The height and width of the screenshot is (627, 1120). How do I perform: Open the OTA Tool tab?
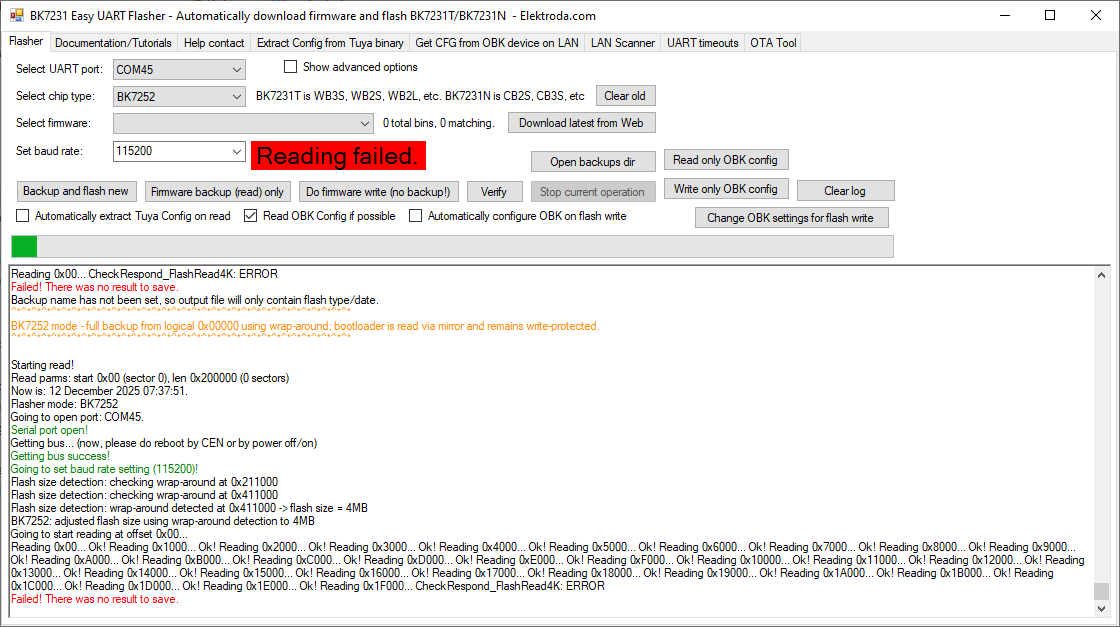click(773, 43)
